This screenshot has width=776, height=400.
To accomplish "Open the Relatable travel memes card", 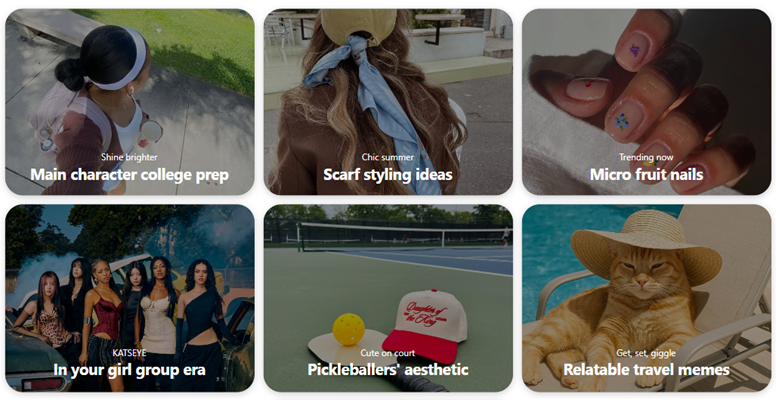I will [x=646, y=298].
